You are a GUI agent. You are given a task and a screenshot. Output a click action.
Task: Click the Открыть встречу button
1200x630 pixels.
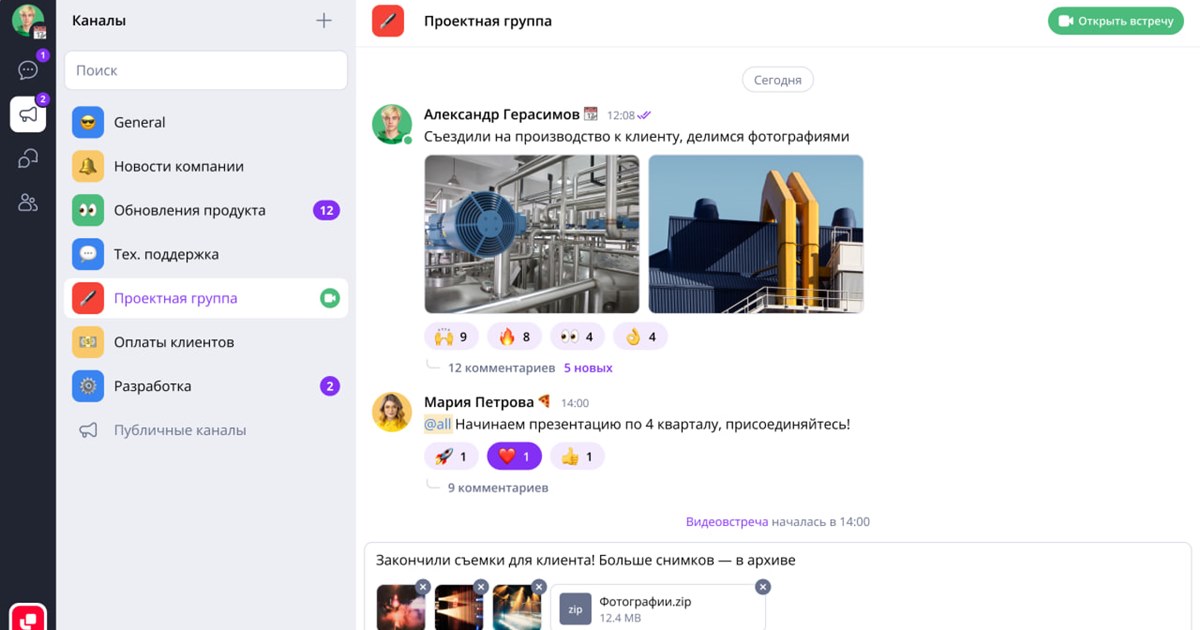[x=1115, y=21]
